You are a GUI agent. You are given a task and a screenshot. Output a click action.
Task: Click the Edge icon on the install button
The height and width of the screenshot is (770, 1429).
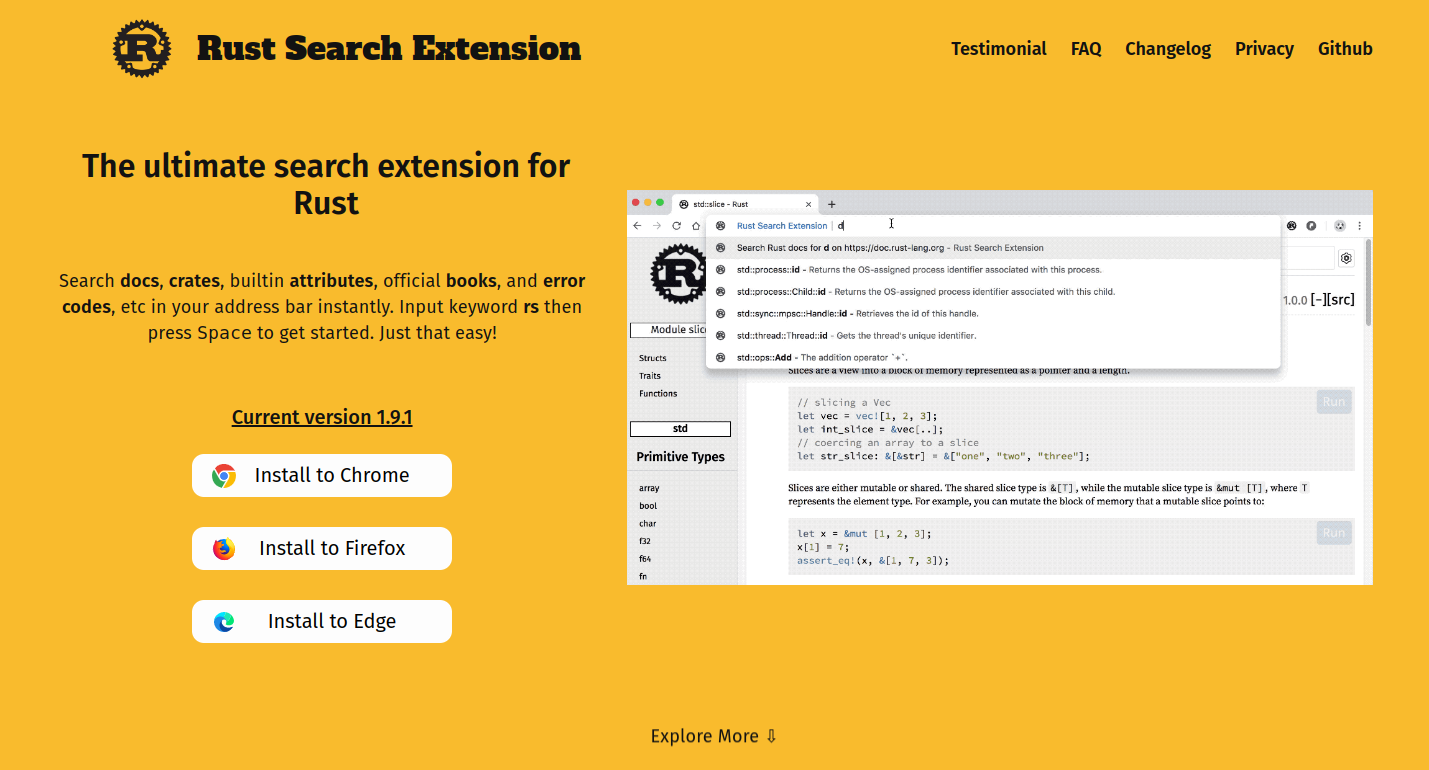(224, 622)
